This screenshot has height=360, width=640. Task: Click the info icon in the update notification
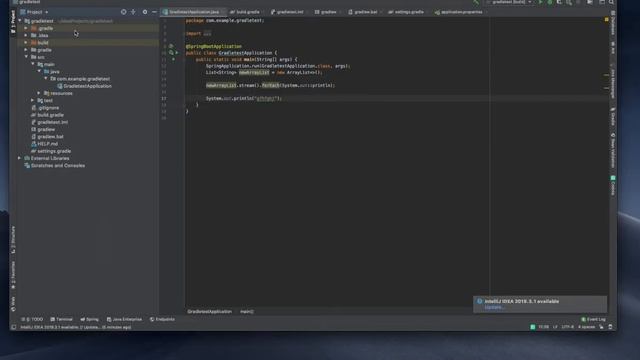(480, 301)
